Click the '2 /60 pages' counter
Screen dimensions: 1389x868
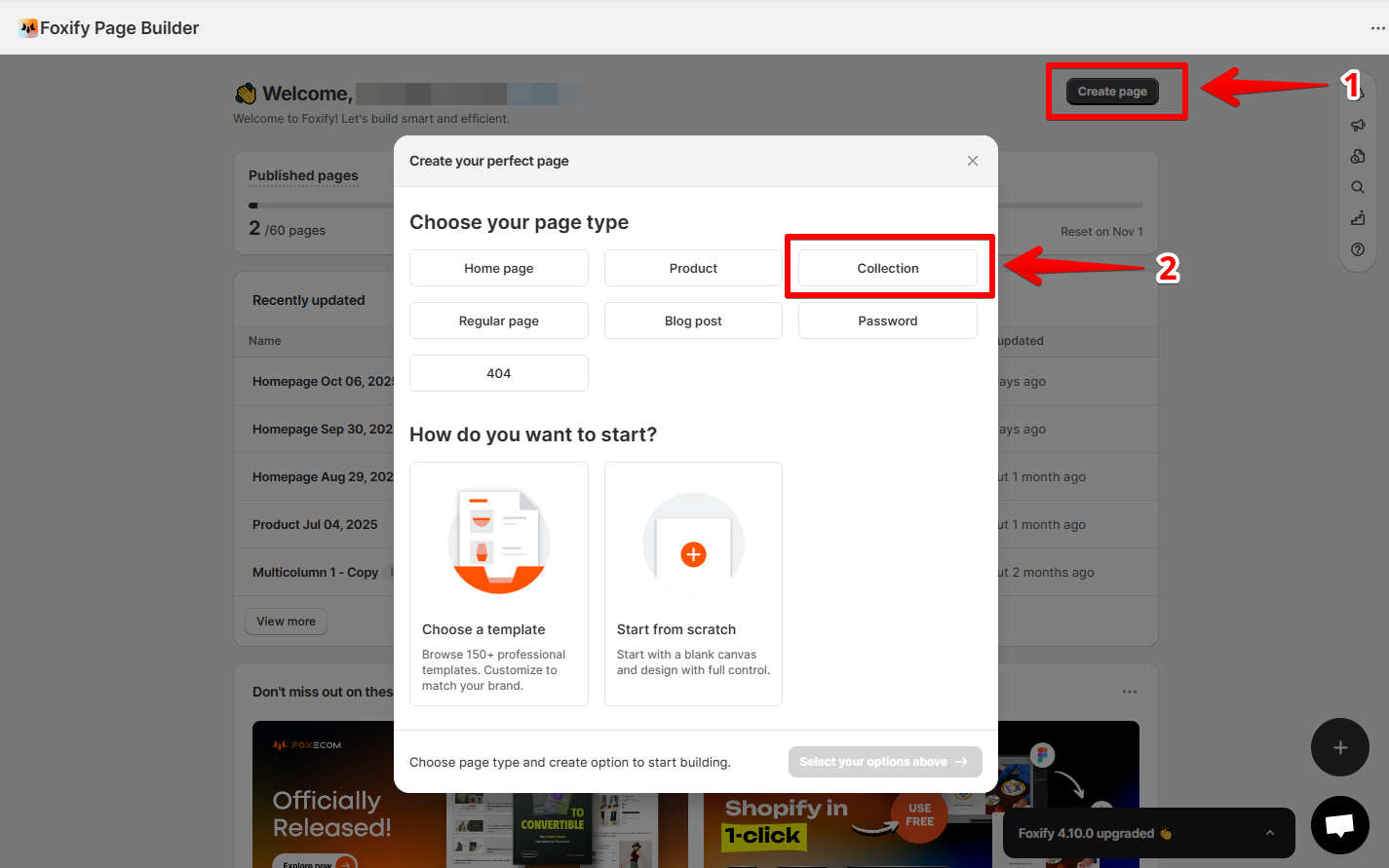tap(288, 229)
